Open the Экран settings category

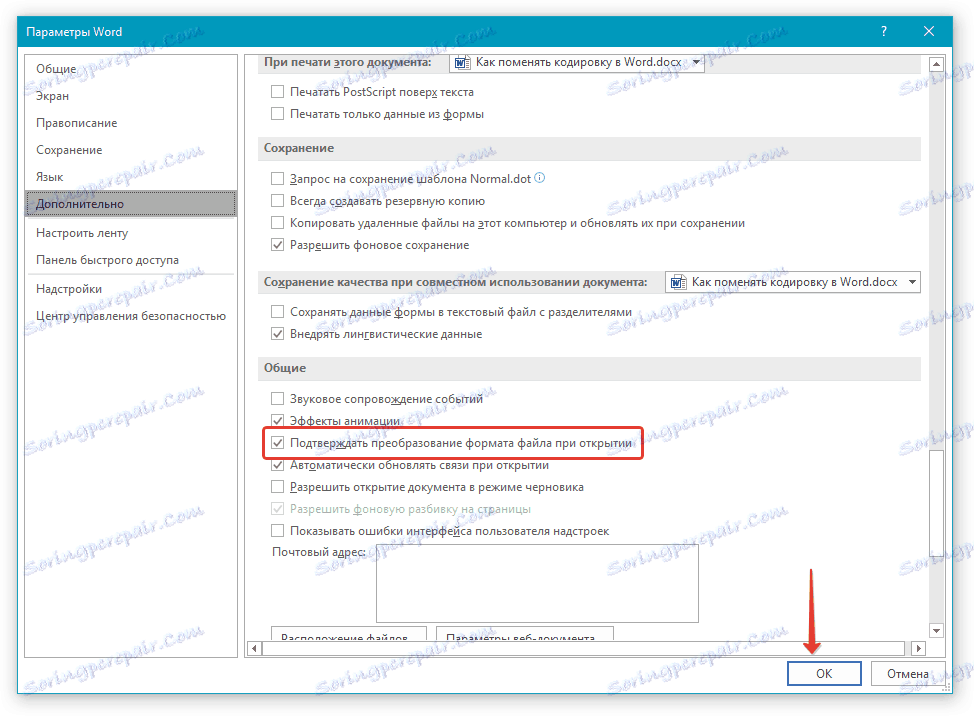click(x=130, y=96)
